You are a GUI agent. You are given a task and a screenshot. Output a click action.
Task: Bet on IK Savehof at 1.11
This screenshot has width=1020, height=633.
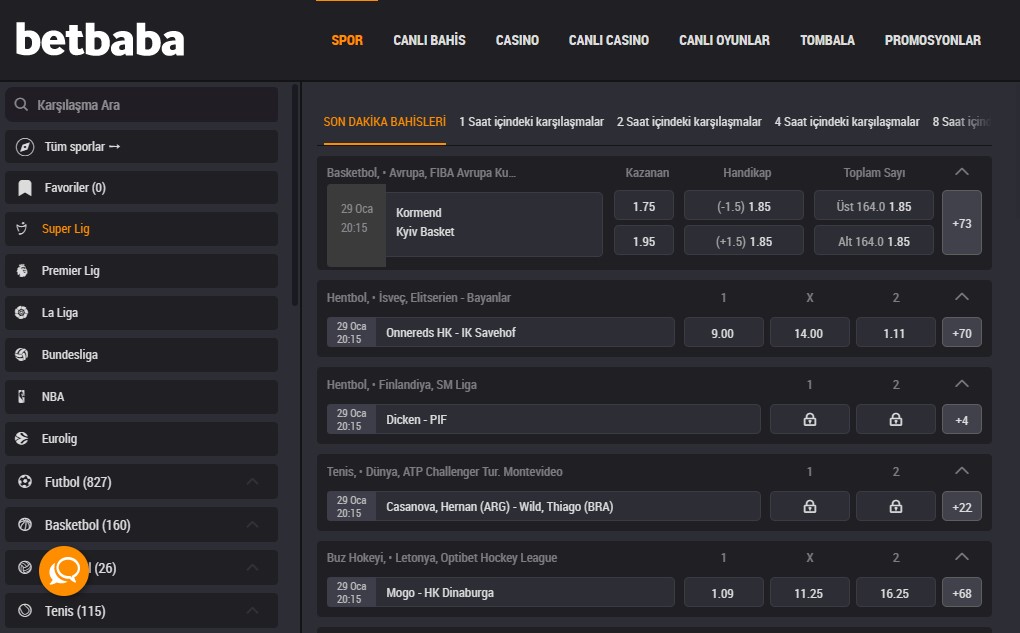[x=896, y=333]
